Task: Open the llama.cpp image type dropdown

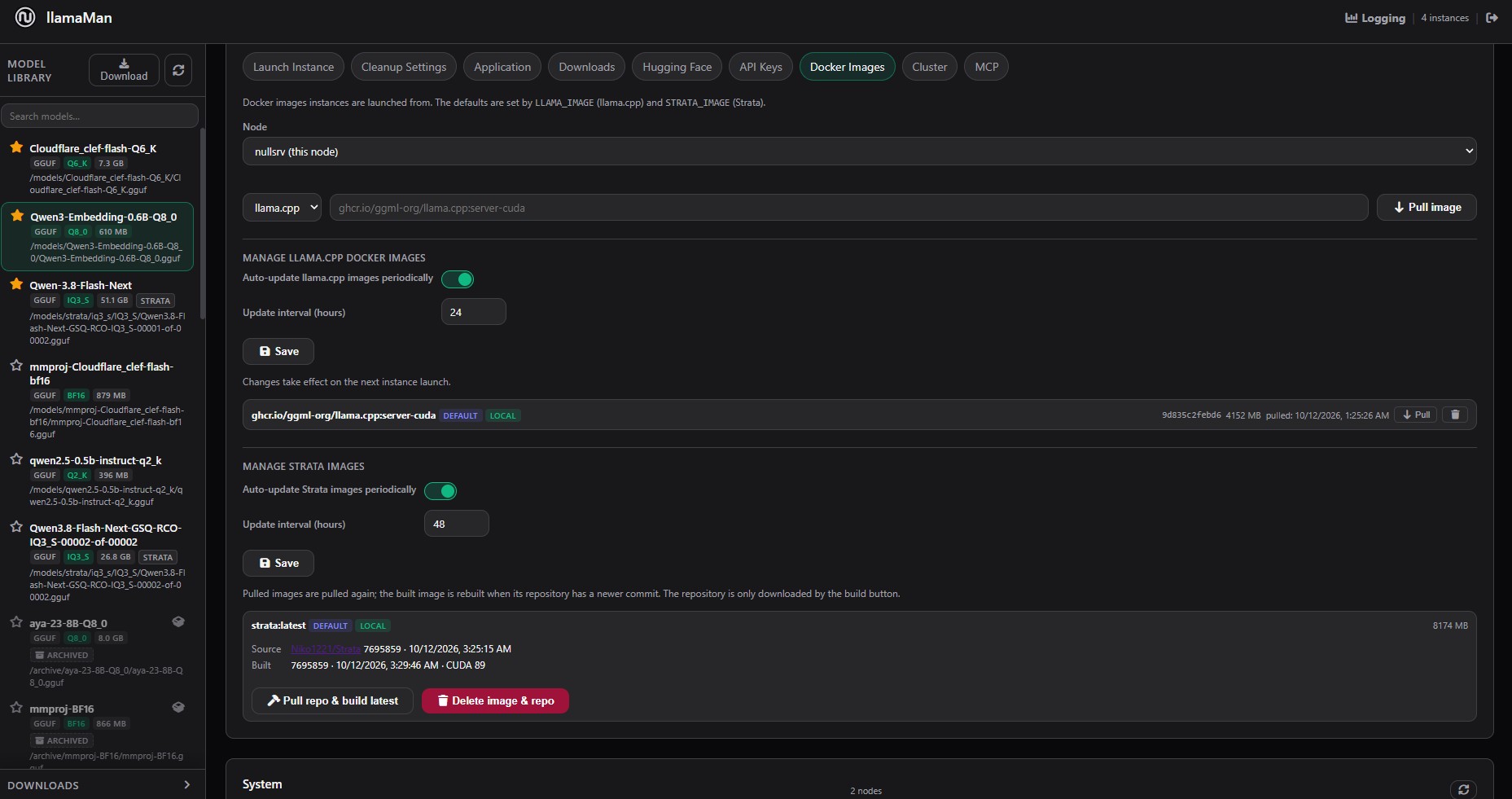Action: (282, 208)
